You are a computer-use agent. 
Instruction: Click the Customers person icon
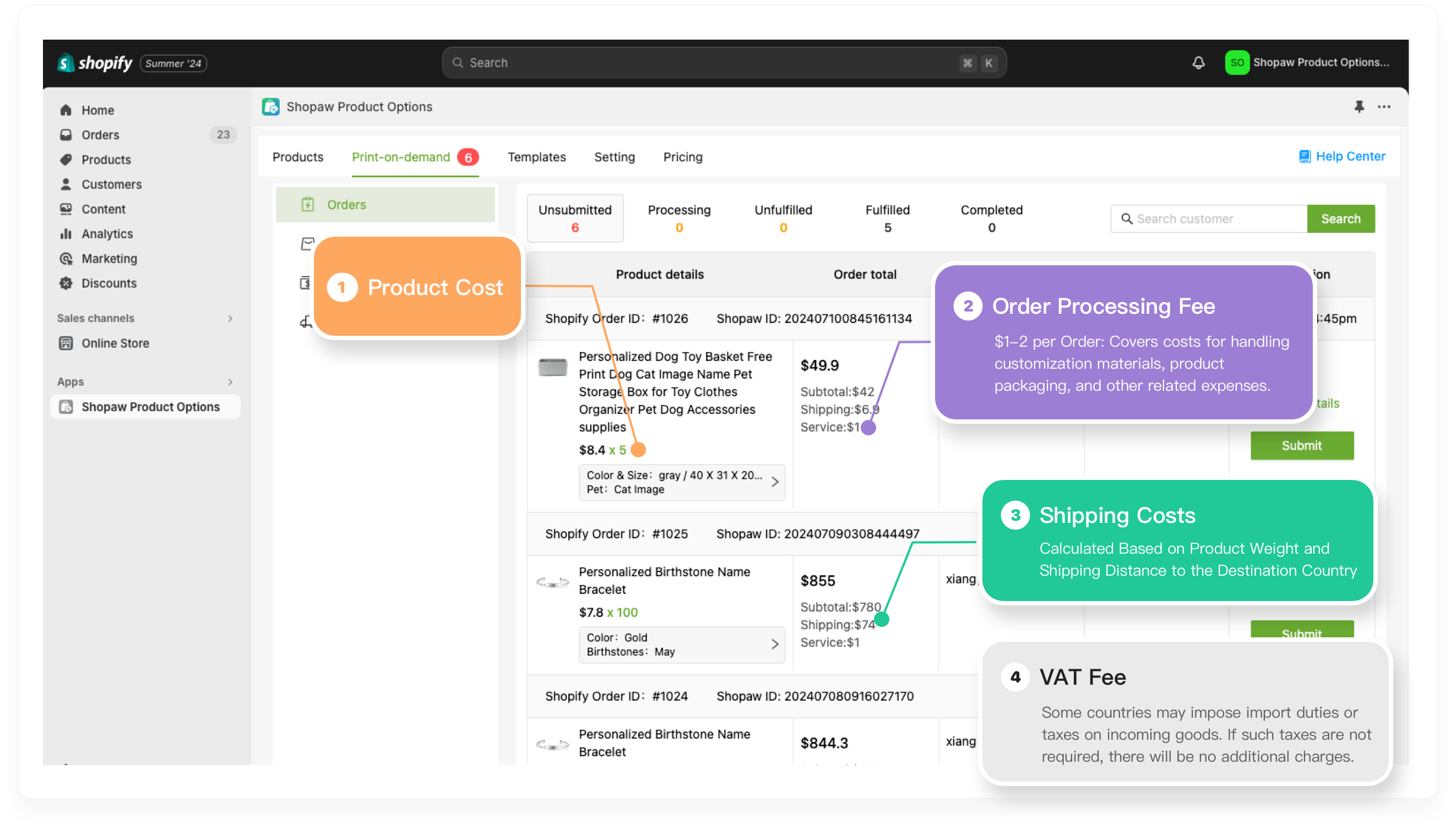pyautogui.click(x=66, y=184)
